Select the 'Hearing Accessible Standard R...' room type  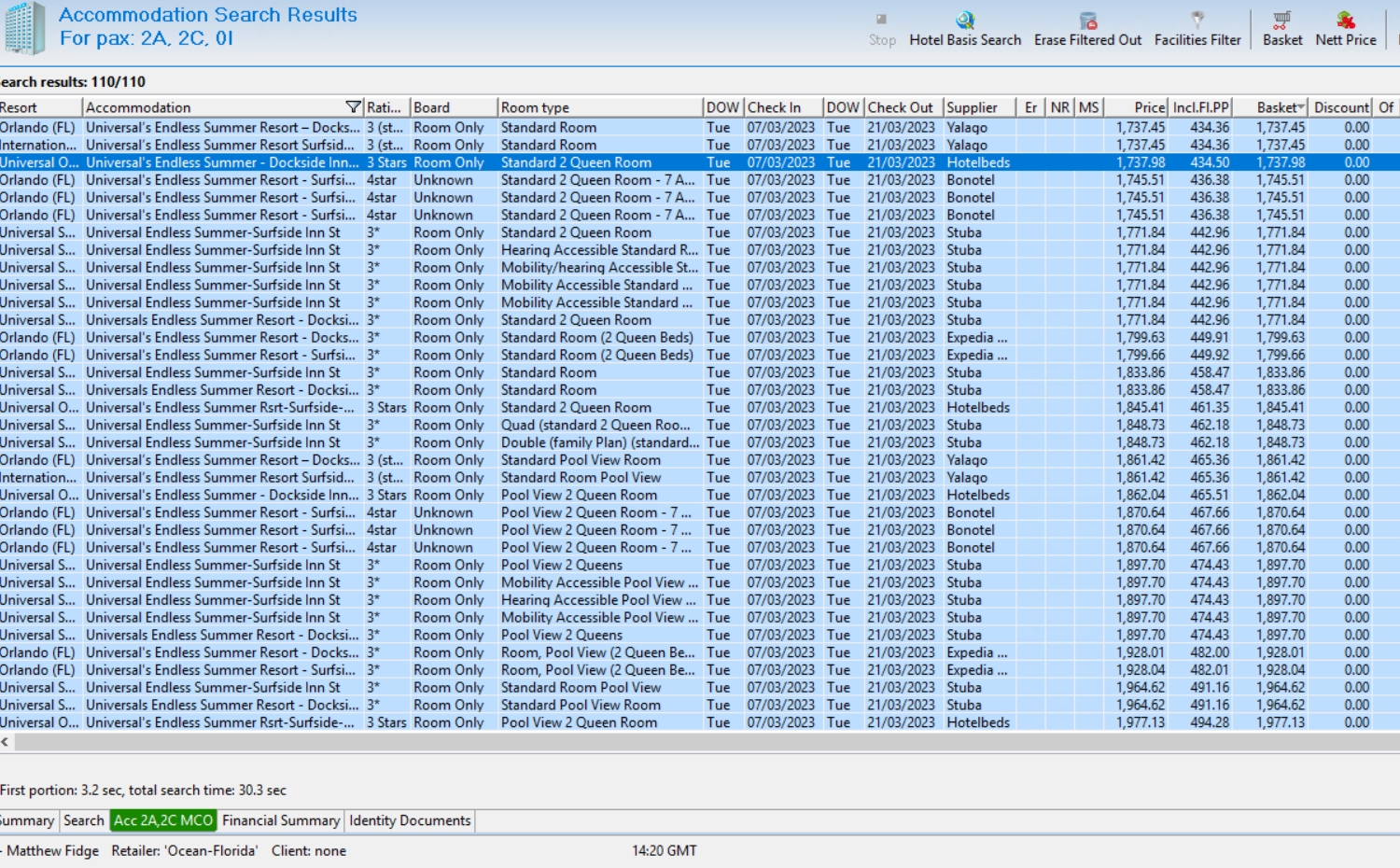pyautogui.click(x=599, y=250)
